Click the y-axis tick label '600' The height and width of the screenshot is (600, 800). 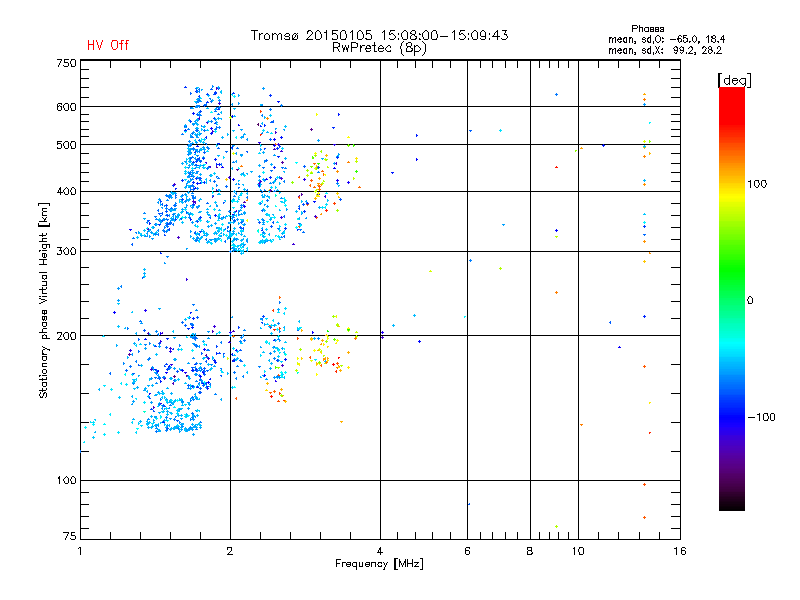click(66, 107)
